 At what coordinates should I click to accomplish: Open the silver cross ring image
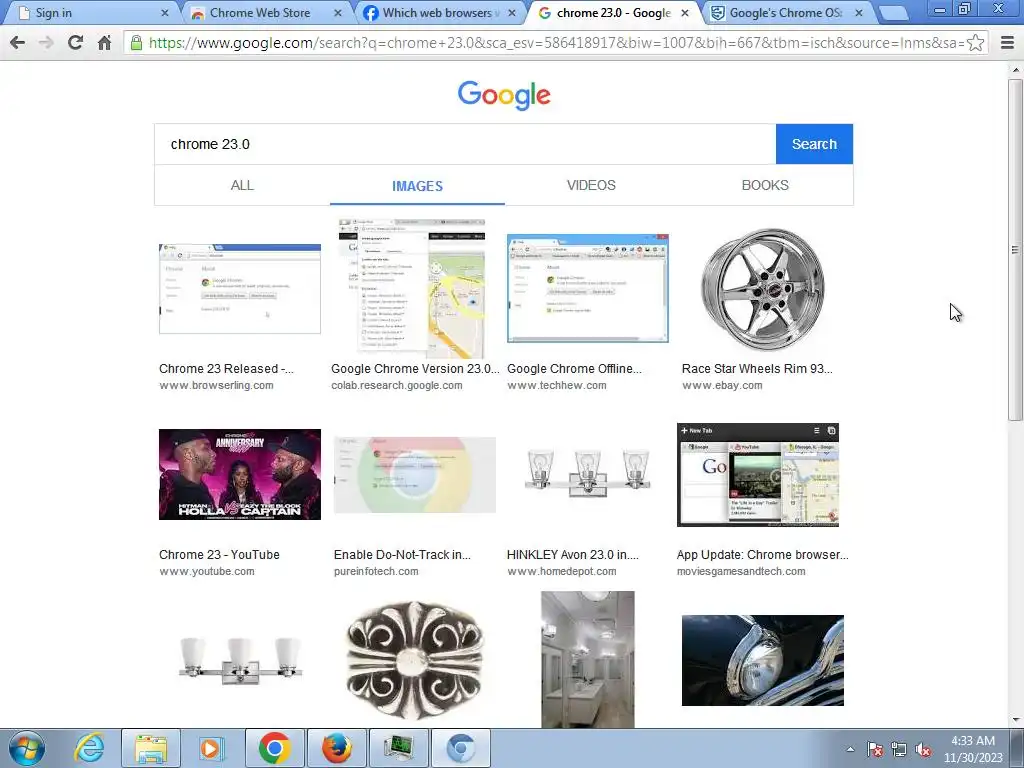click(x=415, y=660)
